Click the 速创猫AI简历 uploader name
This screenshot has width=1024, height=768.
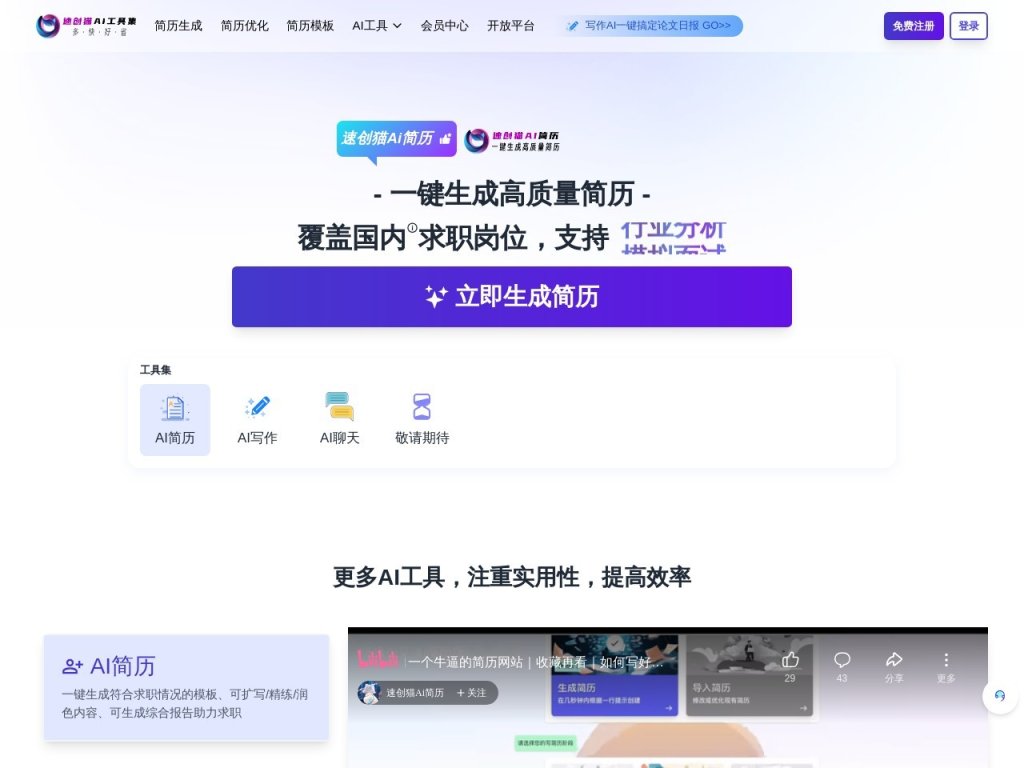[x=415, y=693]
